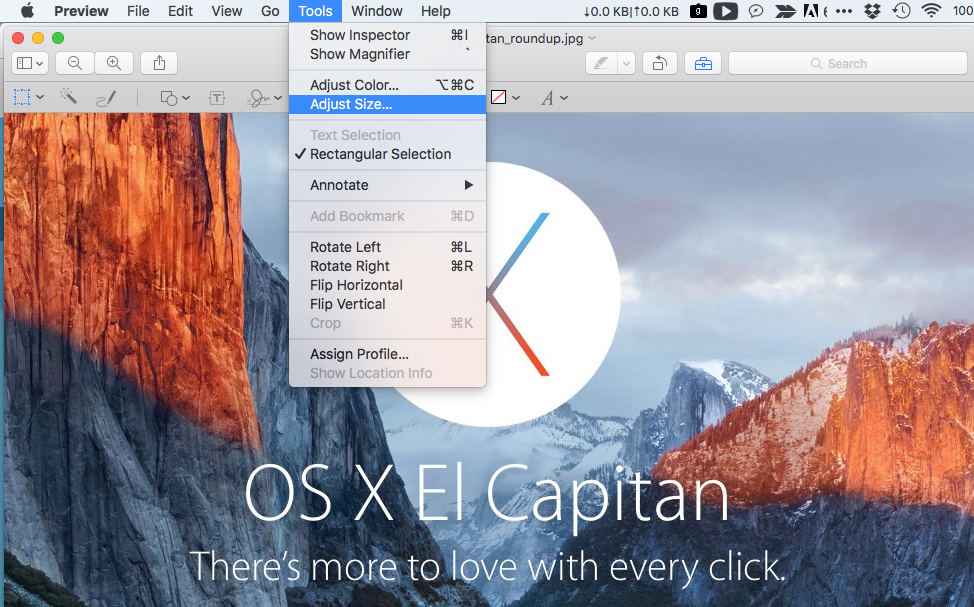Click the speech bubble menu bar icon
This screenshot has height=607, width=974.
(x=756, y=11)
